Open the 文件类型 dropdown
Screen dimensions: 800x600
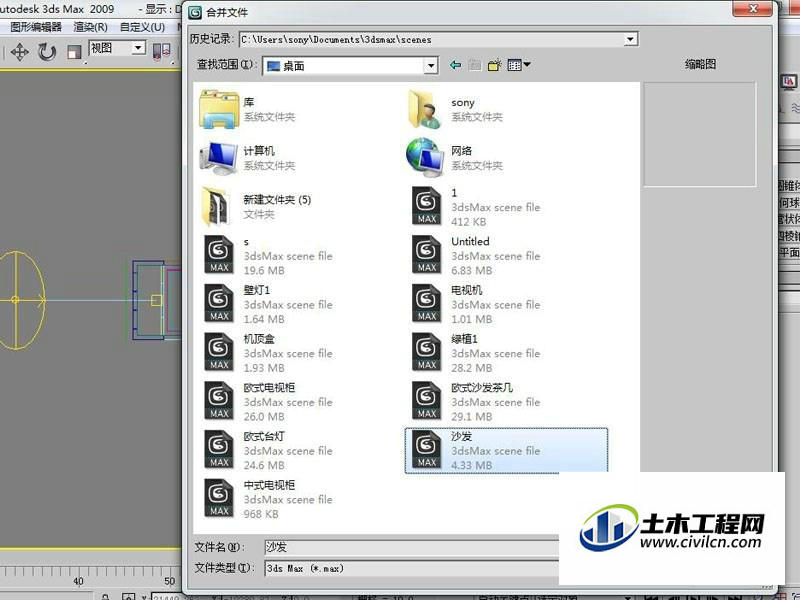point(412,568)
